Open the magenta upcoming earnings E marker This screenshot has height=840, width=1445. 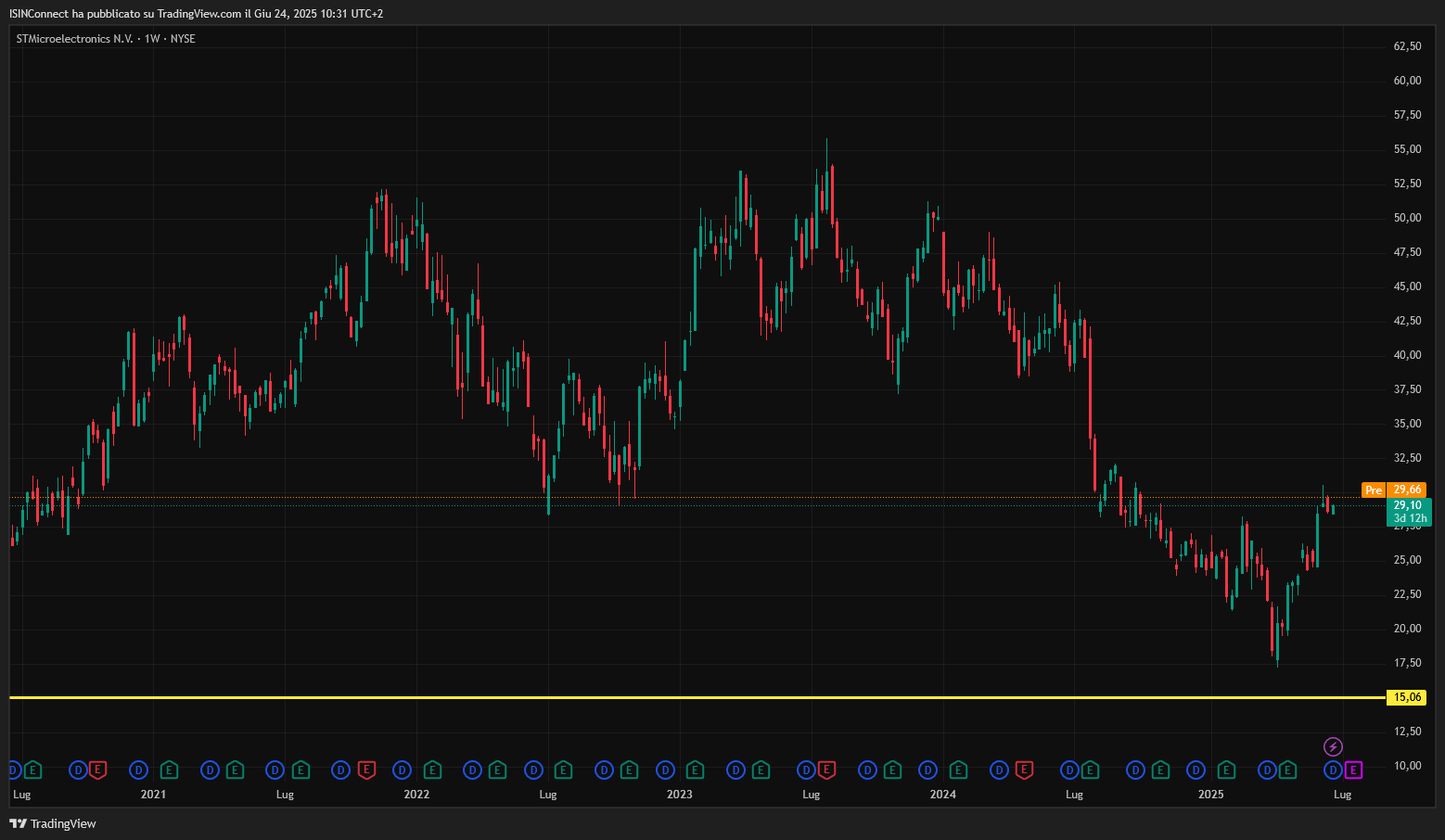1353,770
